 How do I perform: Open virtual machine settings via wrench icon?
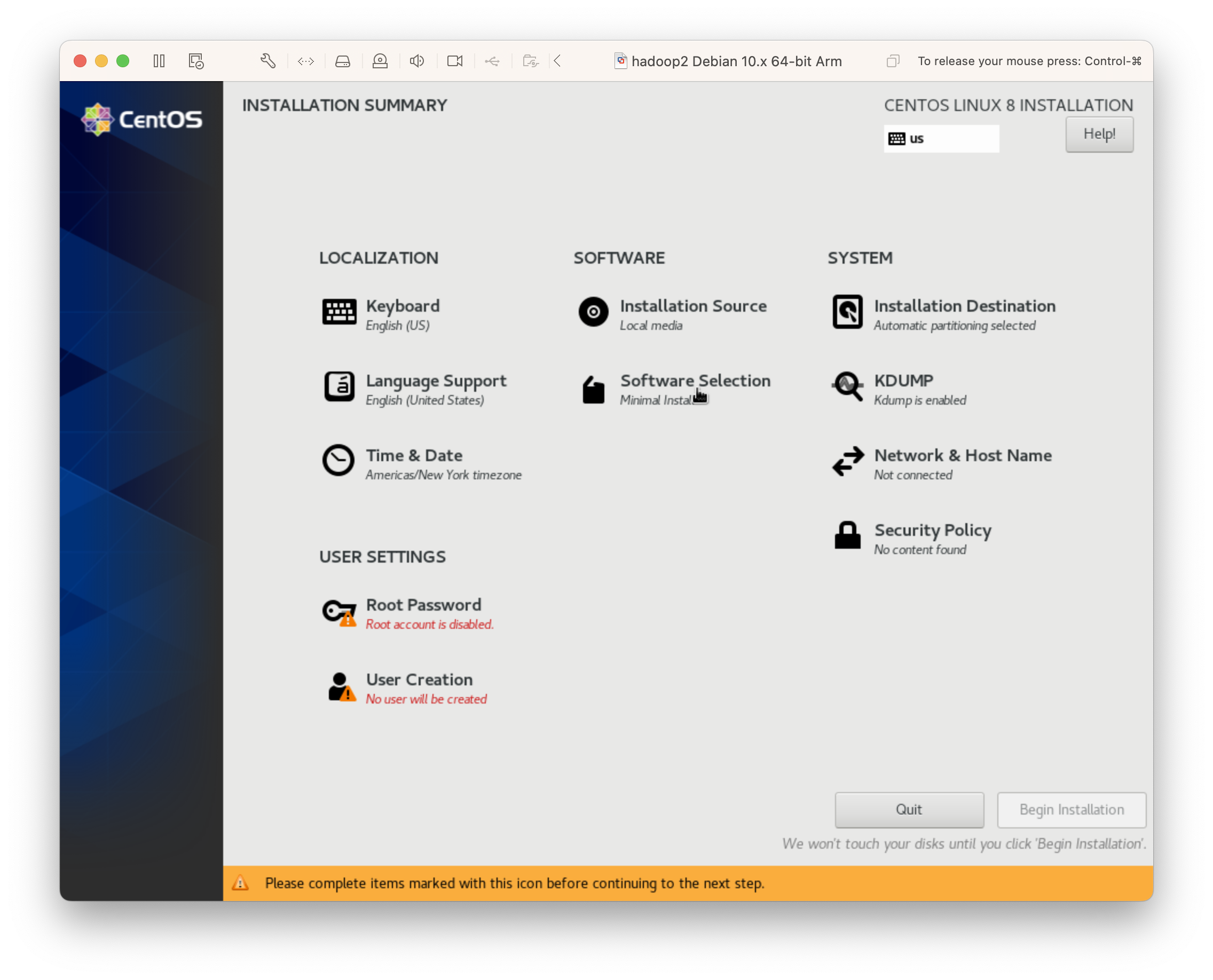[268, 60]
